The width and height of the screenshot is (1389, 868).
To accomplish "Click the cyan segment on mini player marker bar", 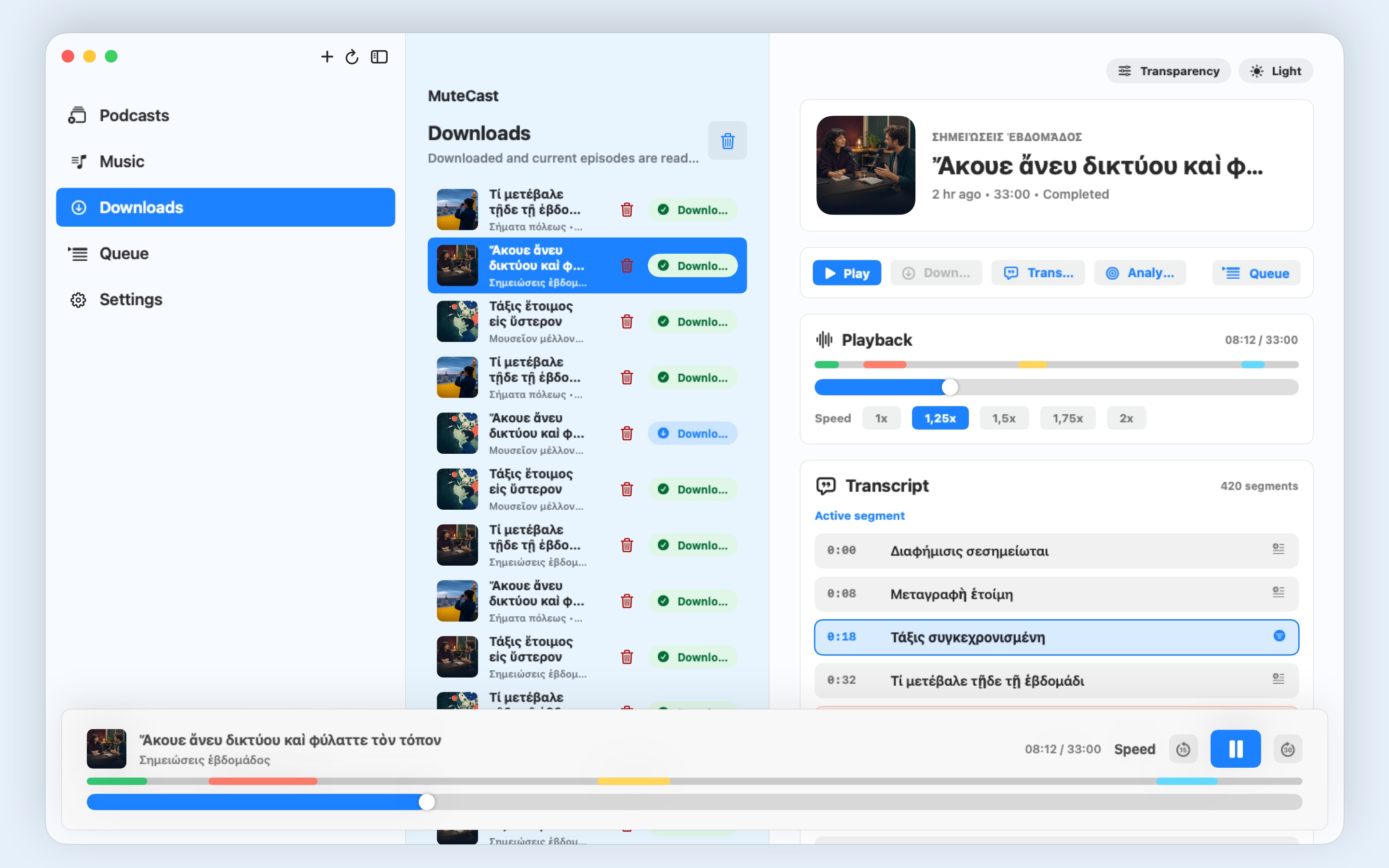I will pyautogui.click(x=1186, y=781).
